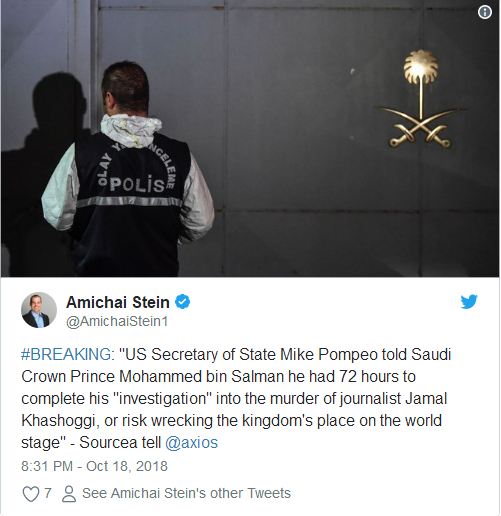501x516 pixels.
Task: Open the #BREAKING hashtag
Action: (66, 354)
